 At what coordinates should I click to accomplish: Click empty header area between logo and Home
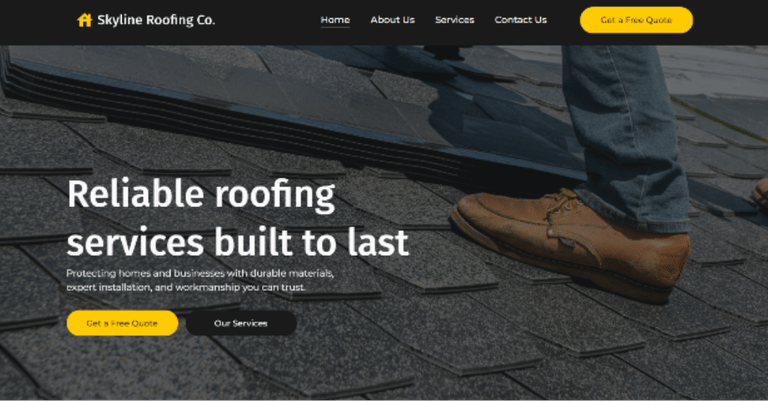point(267,20)
